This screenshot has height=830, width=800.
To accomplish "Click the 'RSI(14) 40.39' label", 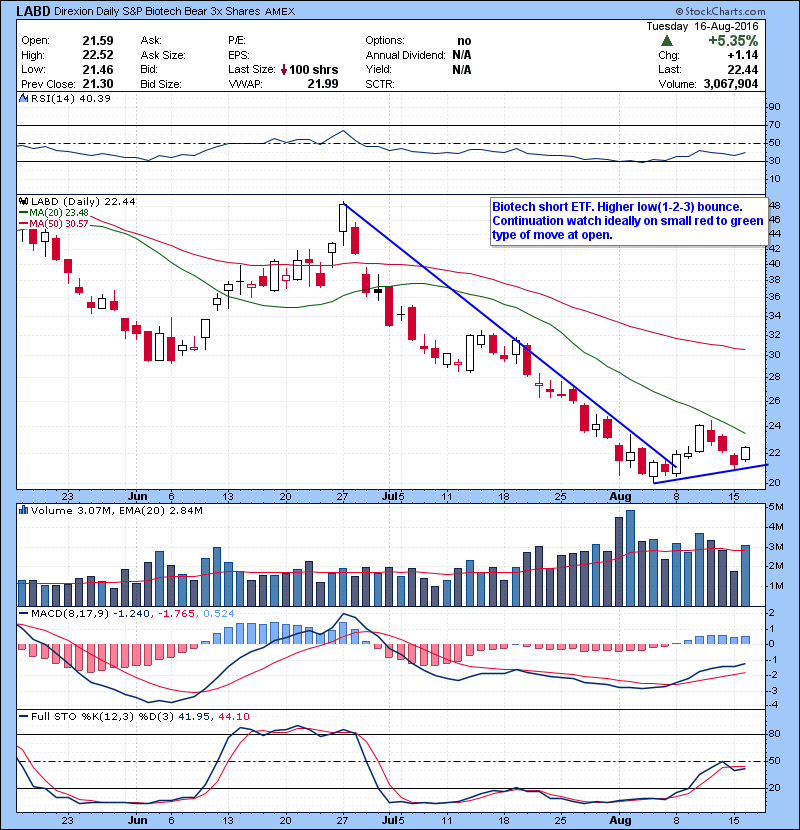I will pyautogui.click(x=70, y=98).
